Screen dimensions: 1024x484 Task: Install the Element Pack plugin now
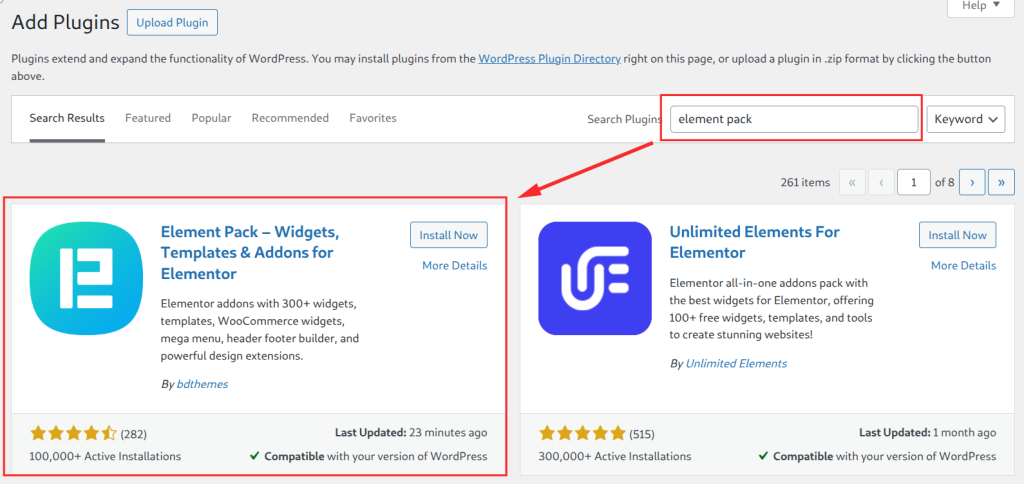449,235
